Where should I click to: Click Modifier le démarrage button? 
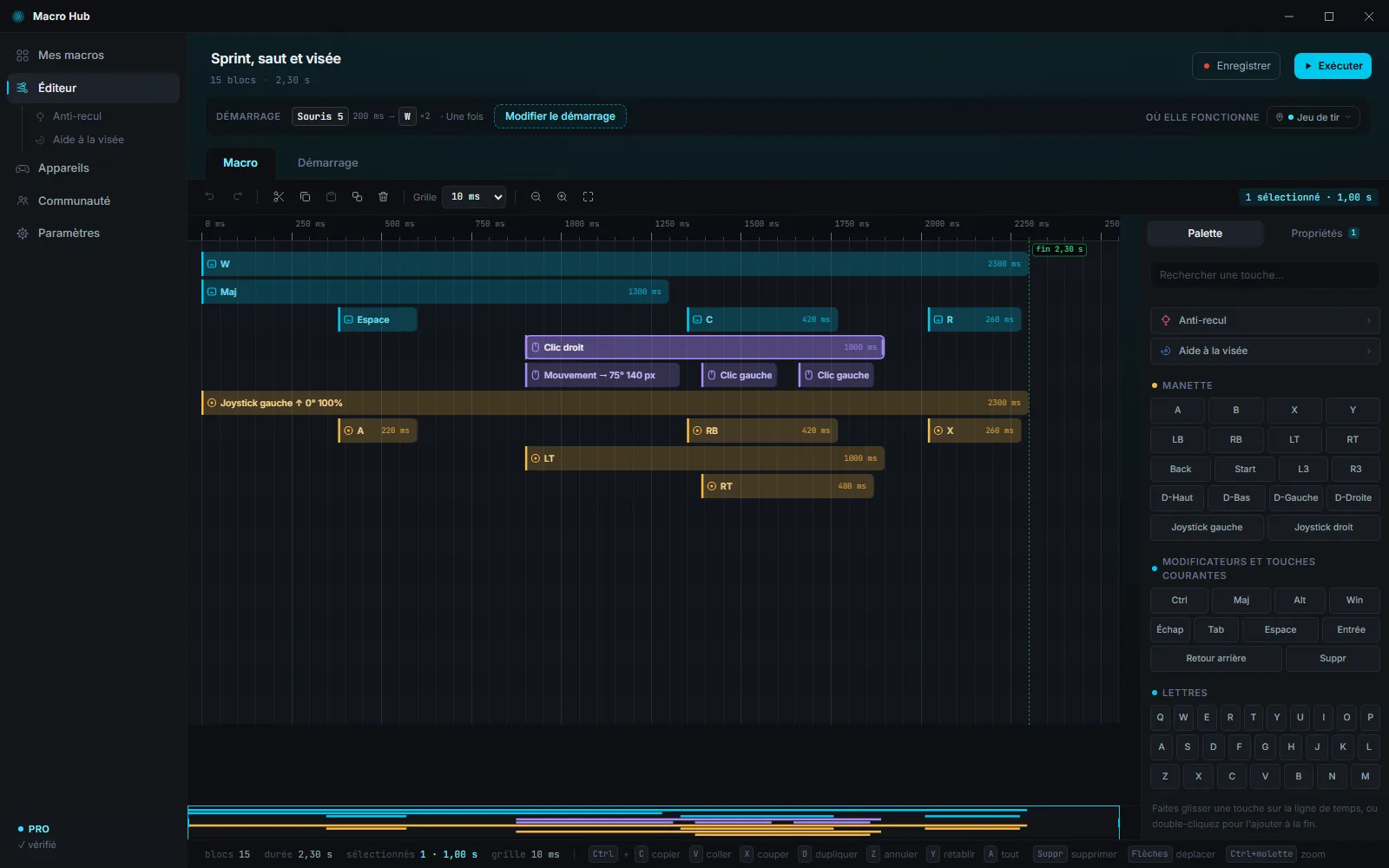(x=560, y=116)
